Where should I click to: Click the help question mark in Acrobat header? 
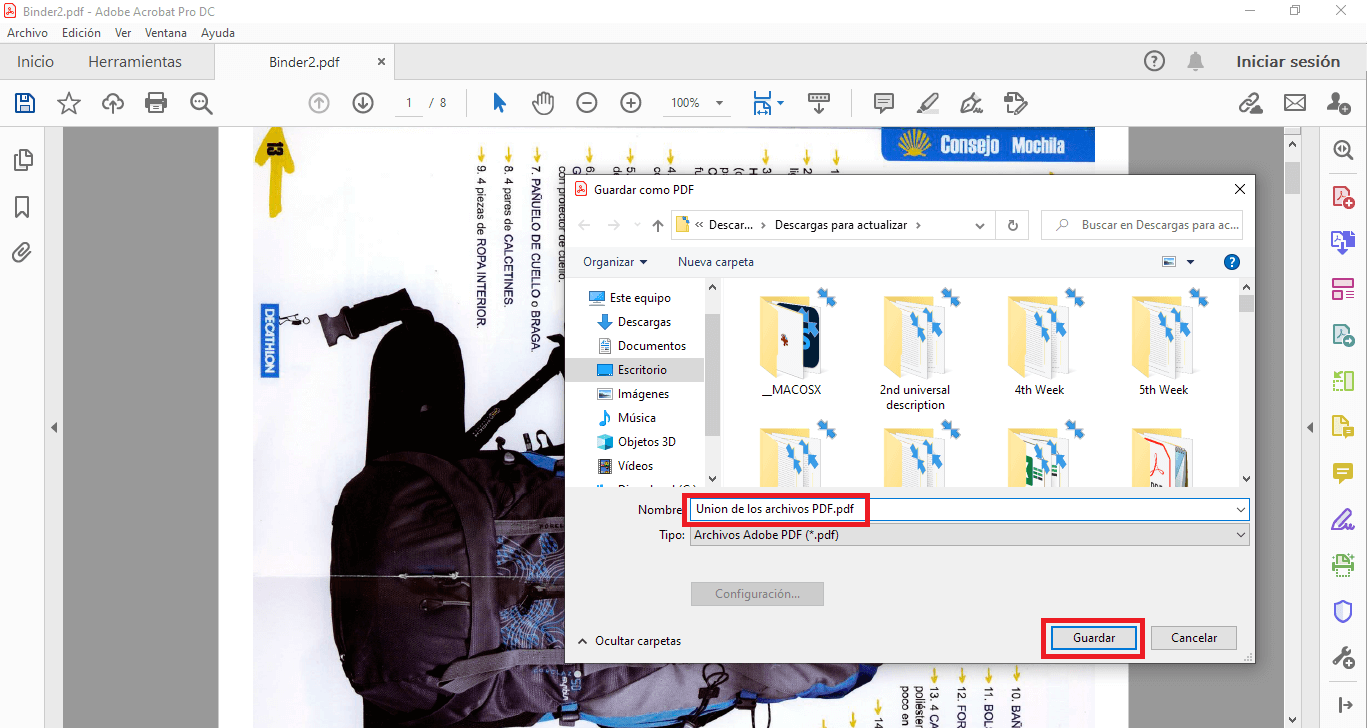(1154, 61)
